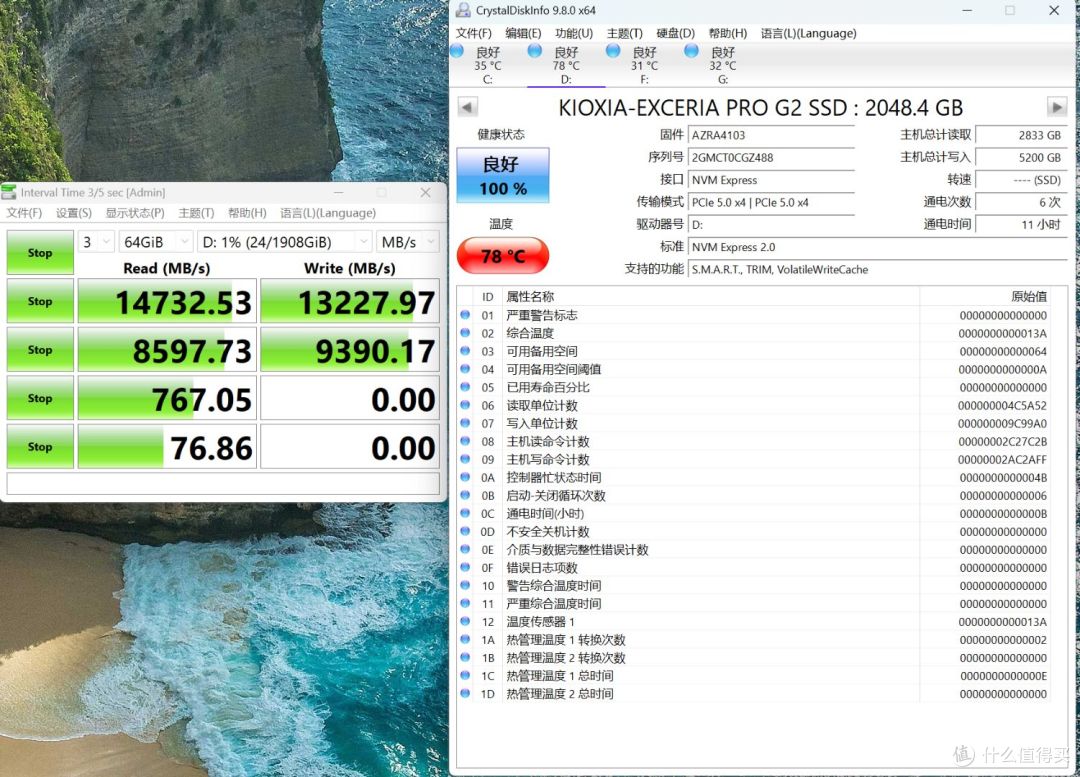Click the 9390.17 write result bar
This screenshot has height=777, width=1080.
coord(350,350)
